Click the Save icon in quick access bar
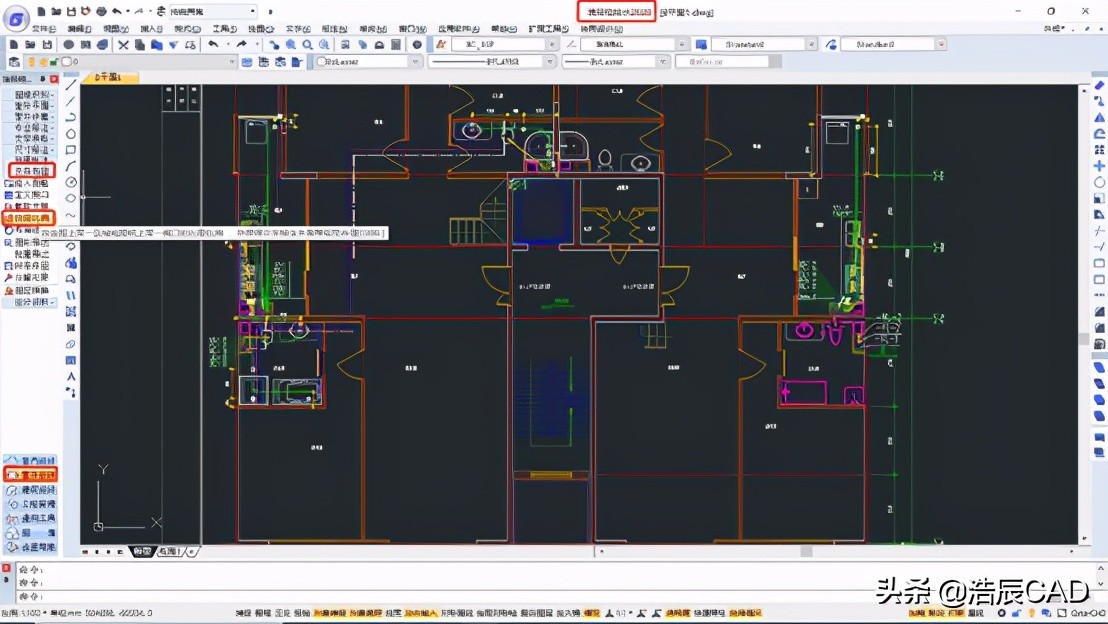 coord(71,11)
